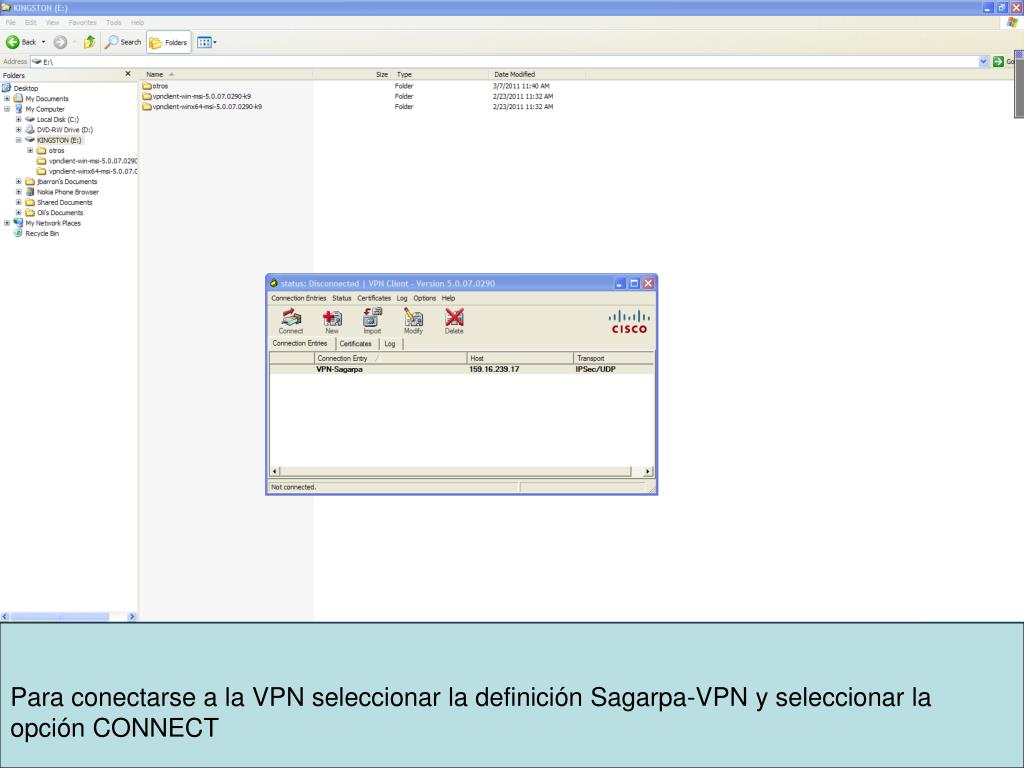Select Shared Documents in folder tree
Image resolution: width=1024 pixels, height=768 pixels.
pyautogui.click(x=64, y=202)
